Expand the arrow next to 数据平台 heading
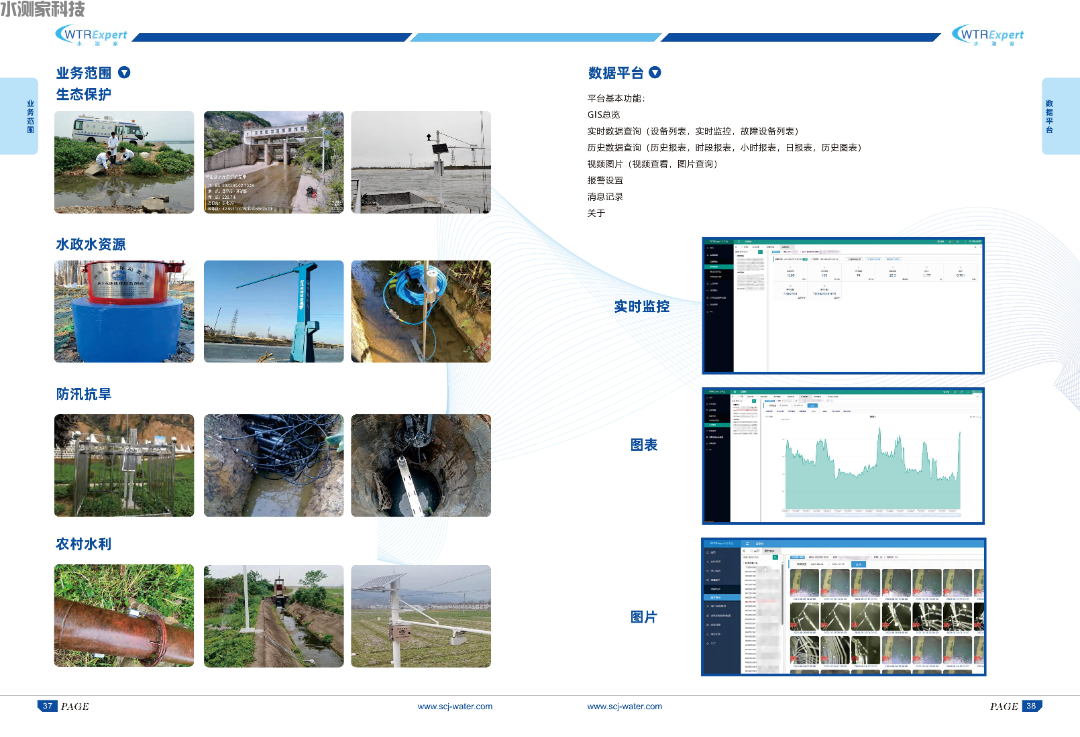This screenshot has height=737, width=1080. (x=655, y=72)
